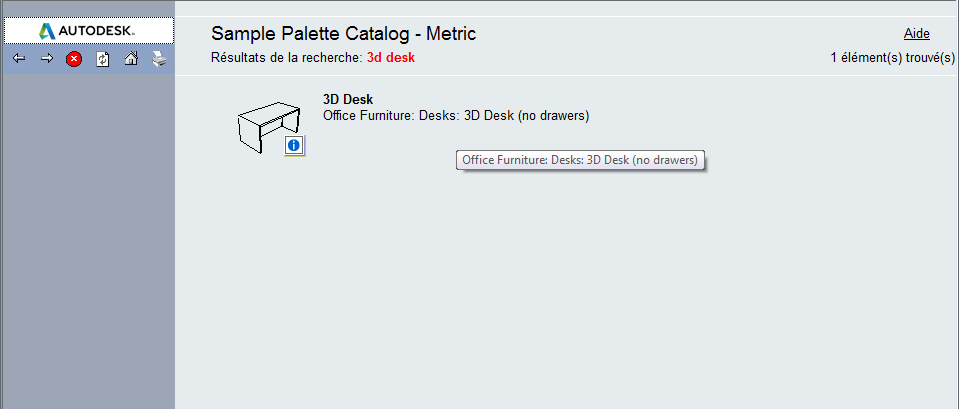Go to the catalog home page

tap(130, 59)
